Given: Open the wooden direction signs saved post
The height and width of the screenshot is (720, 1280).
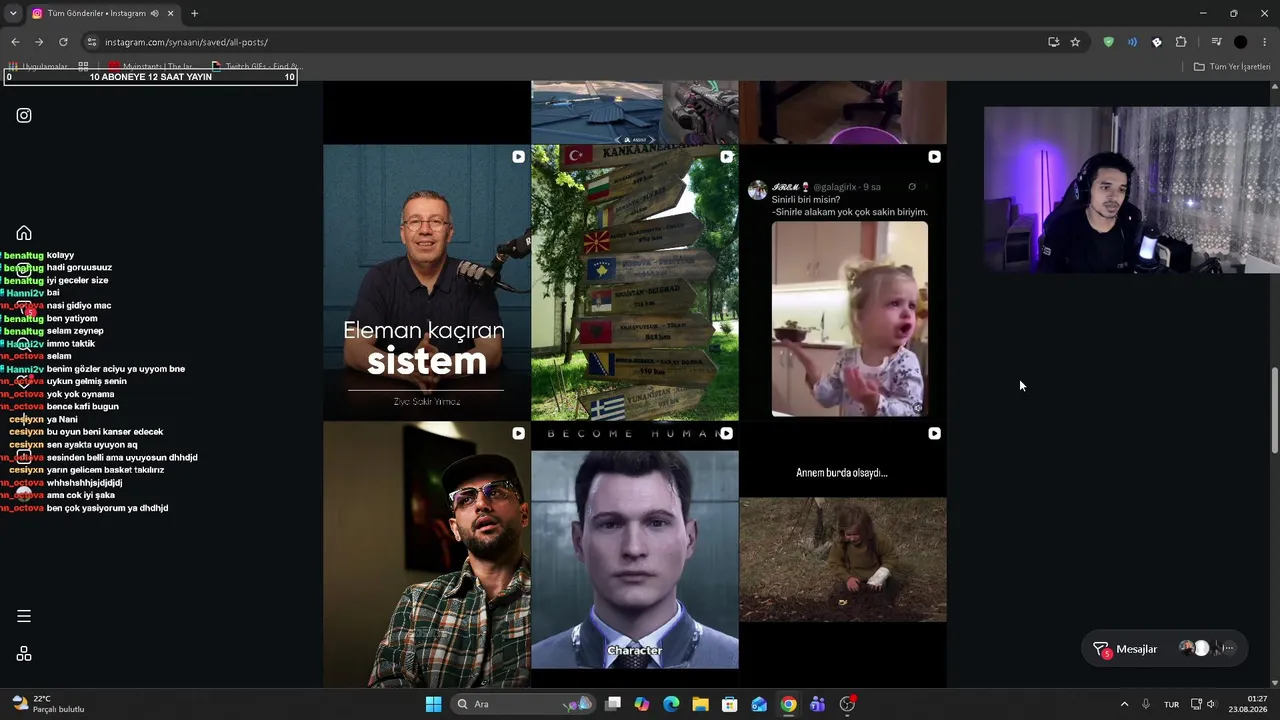Looking at the screenshot, I should (x=635, y=283).
